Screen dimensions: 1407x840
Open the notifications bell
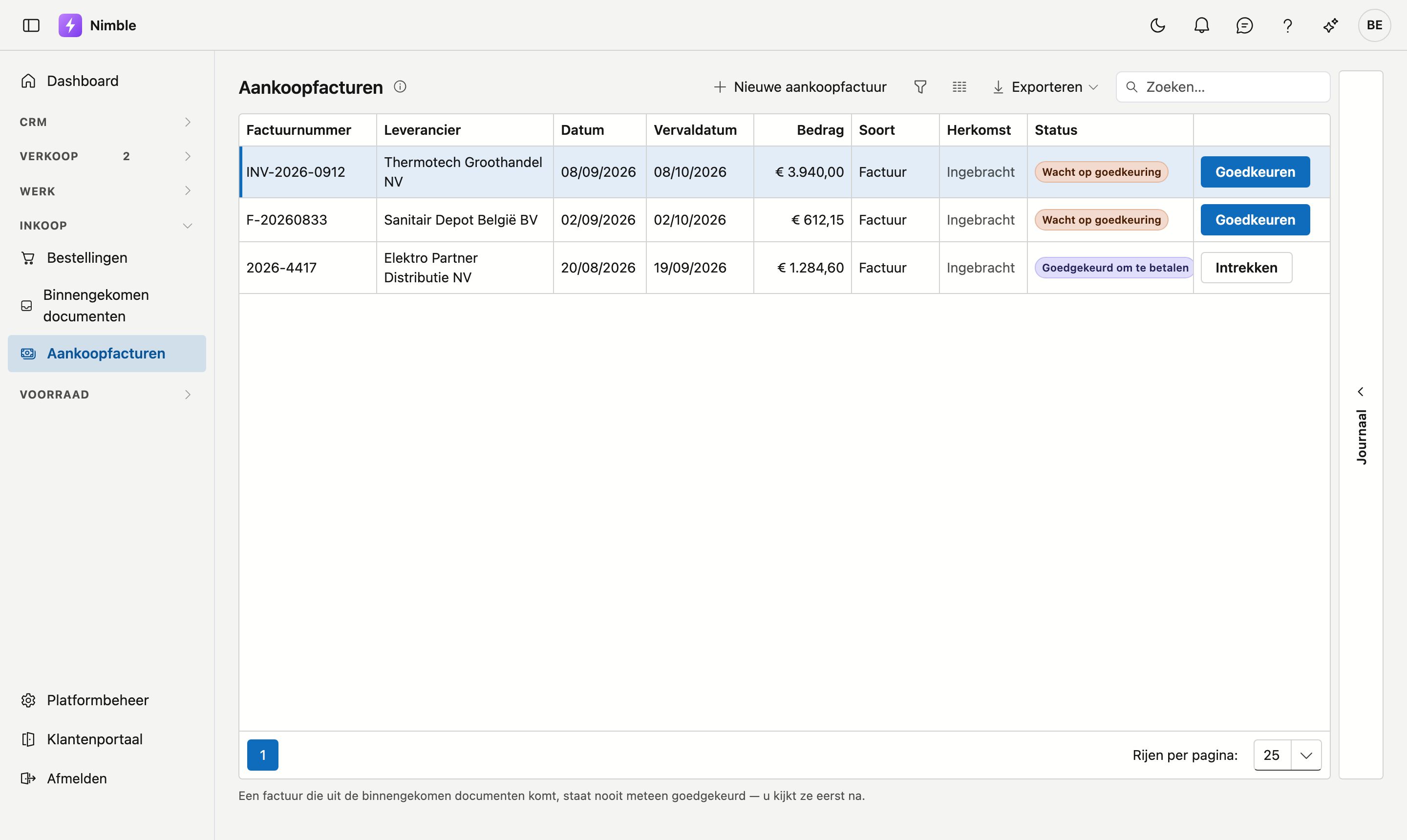click(x=1201, y=25)
